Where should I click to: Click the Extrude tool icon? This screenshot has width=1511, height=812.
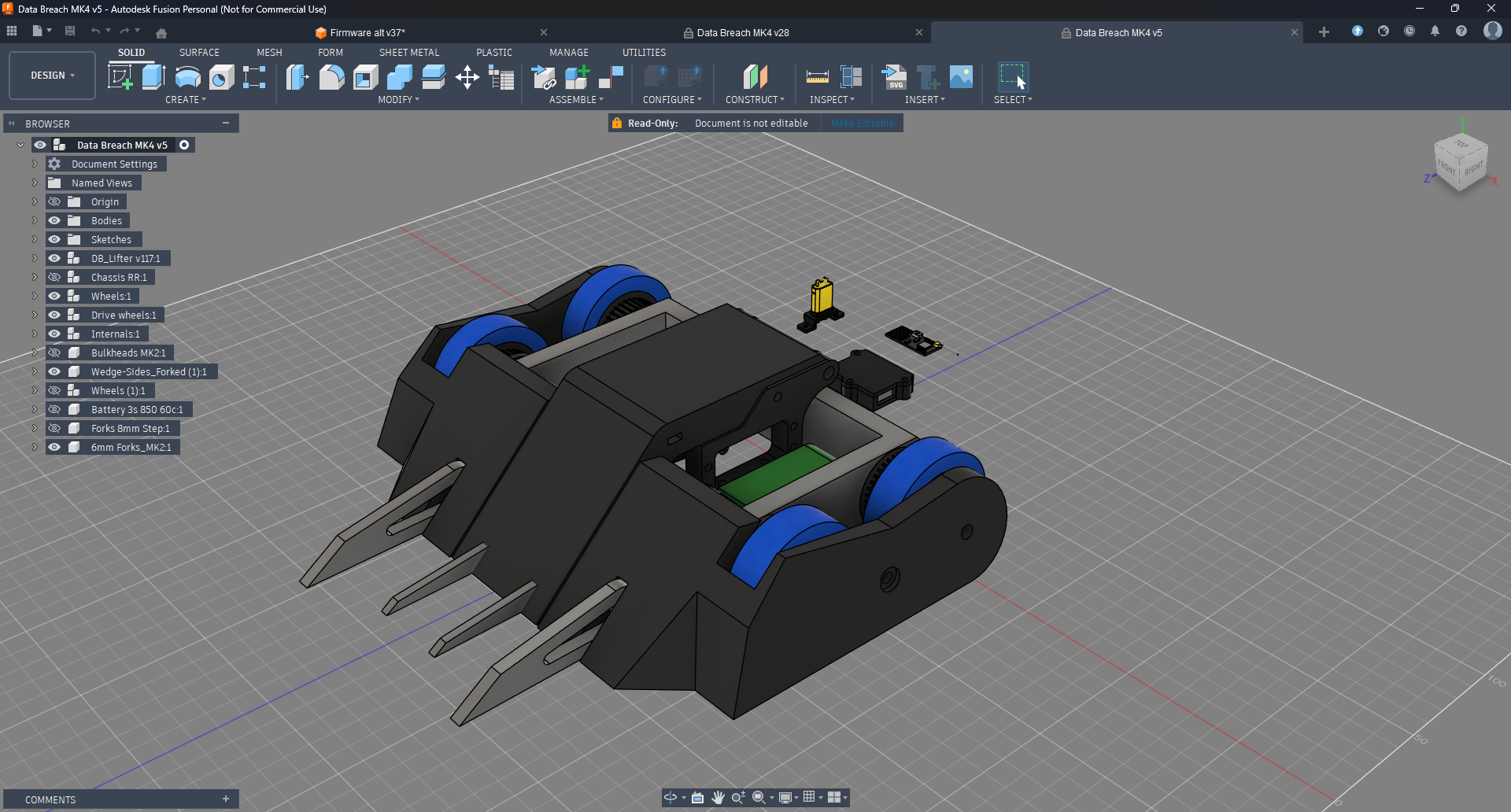coord(153,77)
